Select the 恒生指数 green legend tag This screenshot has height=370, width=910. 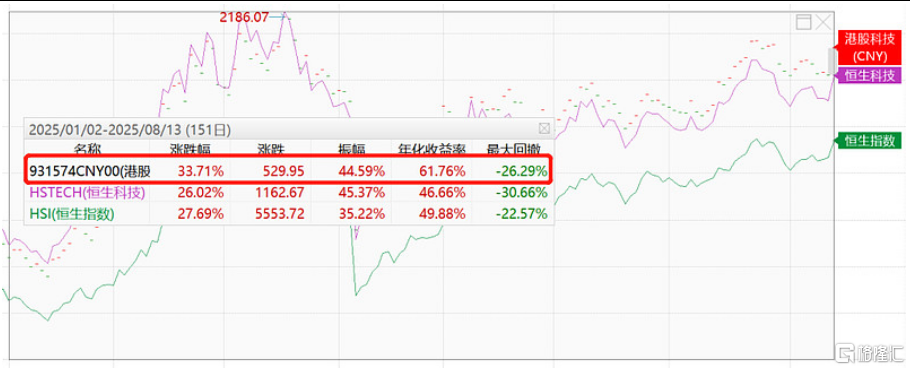(869, 140)
